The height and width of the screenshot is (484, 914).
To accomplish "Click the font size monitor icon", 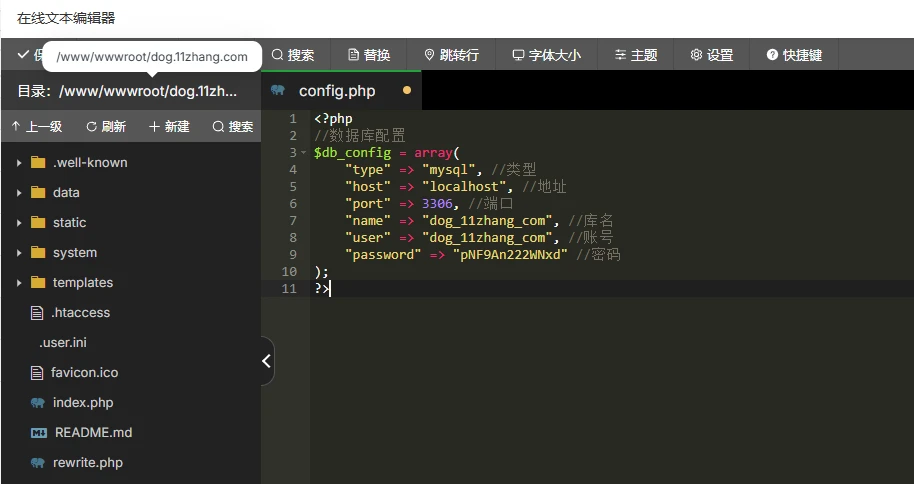I will click(518, 55).
